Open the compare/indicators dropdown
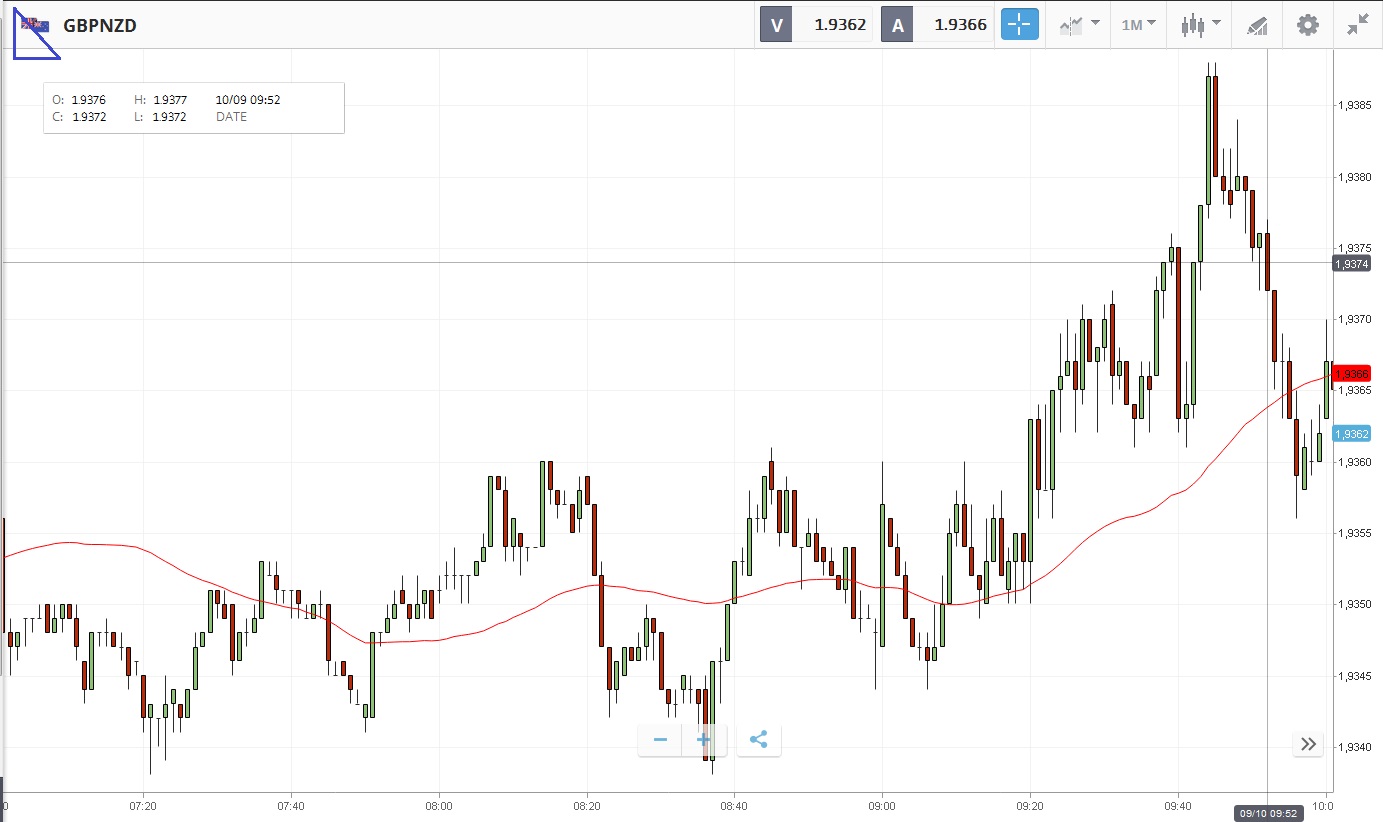Image resolution: width=1383 pixels, height=822 pixels. 1079,25
